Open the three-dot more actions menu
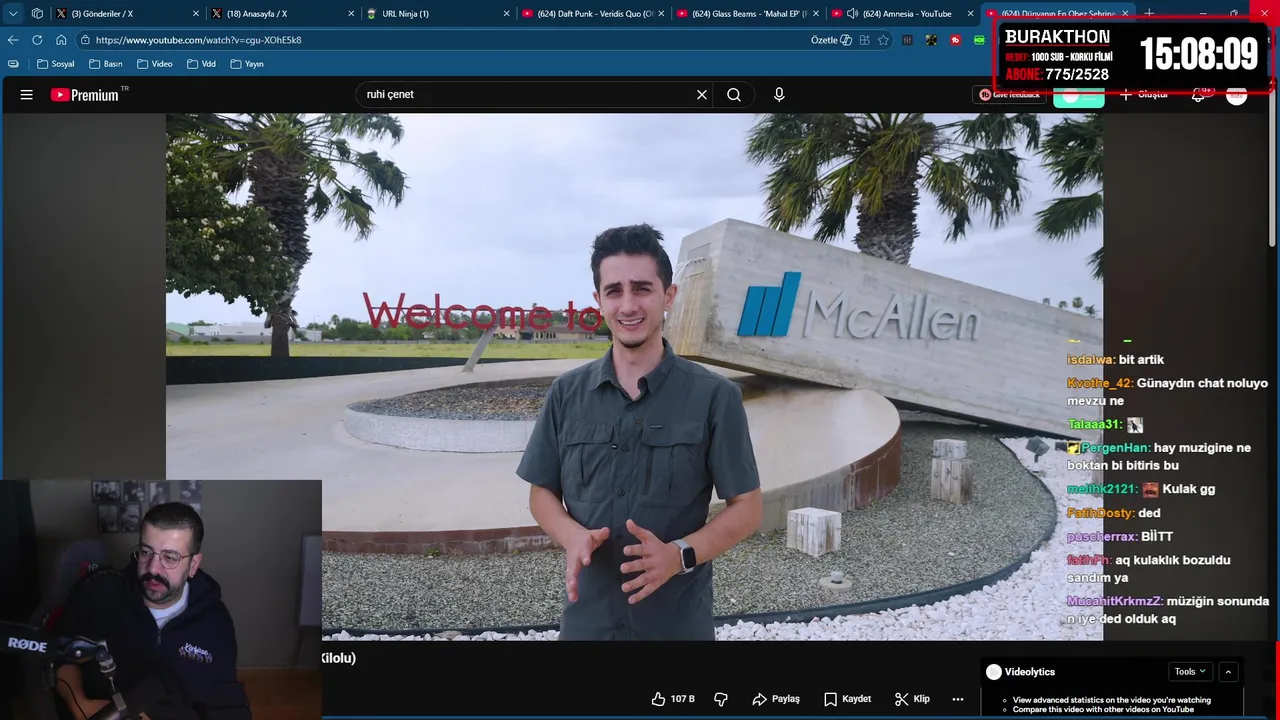The width and height of the screenshot is (1280, 720). pyautogui.click(x=958, y=699)
